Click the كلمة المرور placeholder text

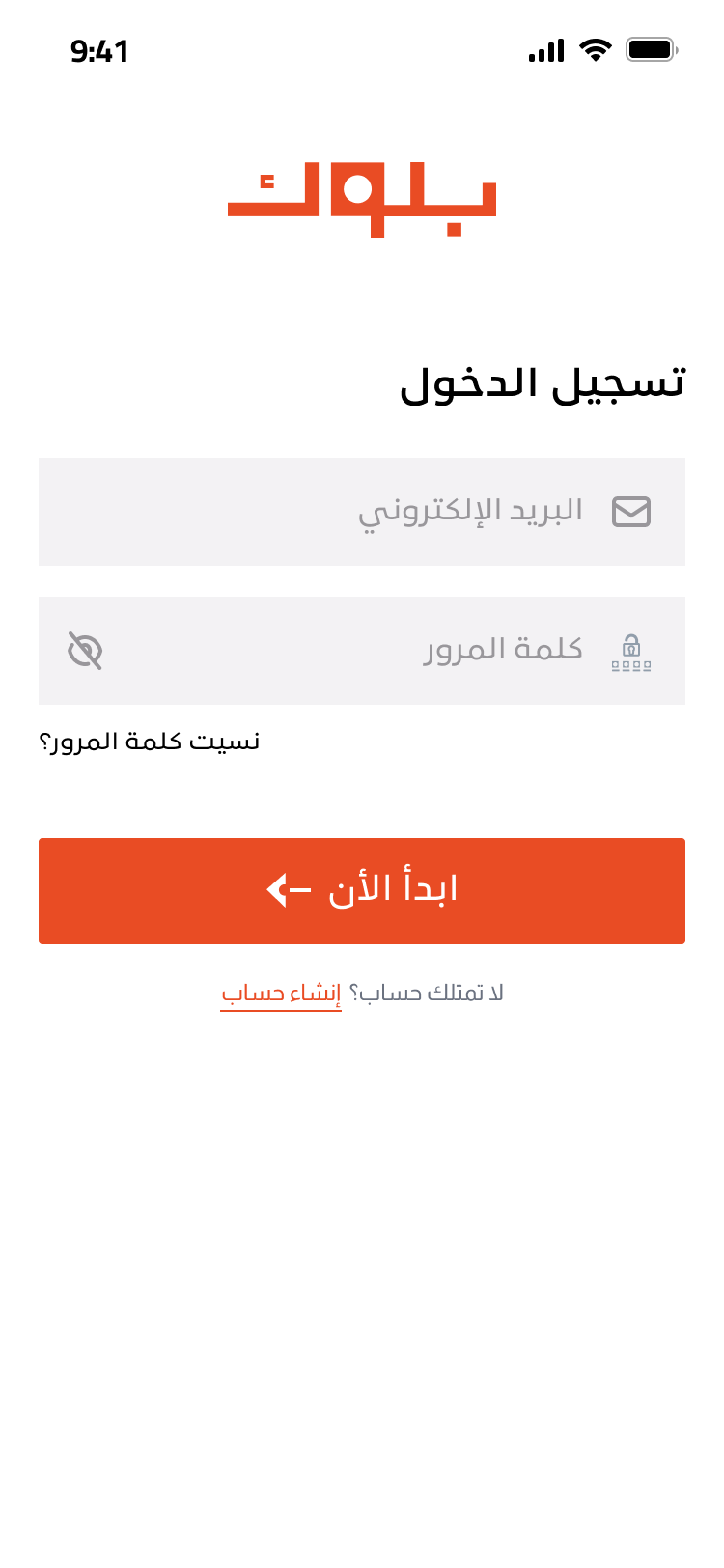click(503, 649)
